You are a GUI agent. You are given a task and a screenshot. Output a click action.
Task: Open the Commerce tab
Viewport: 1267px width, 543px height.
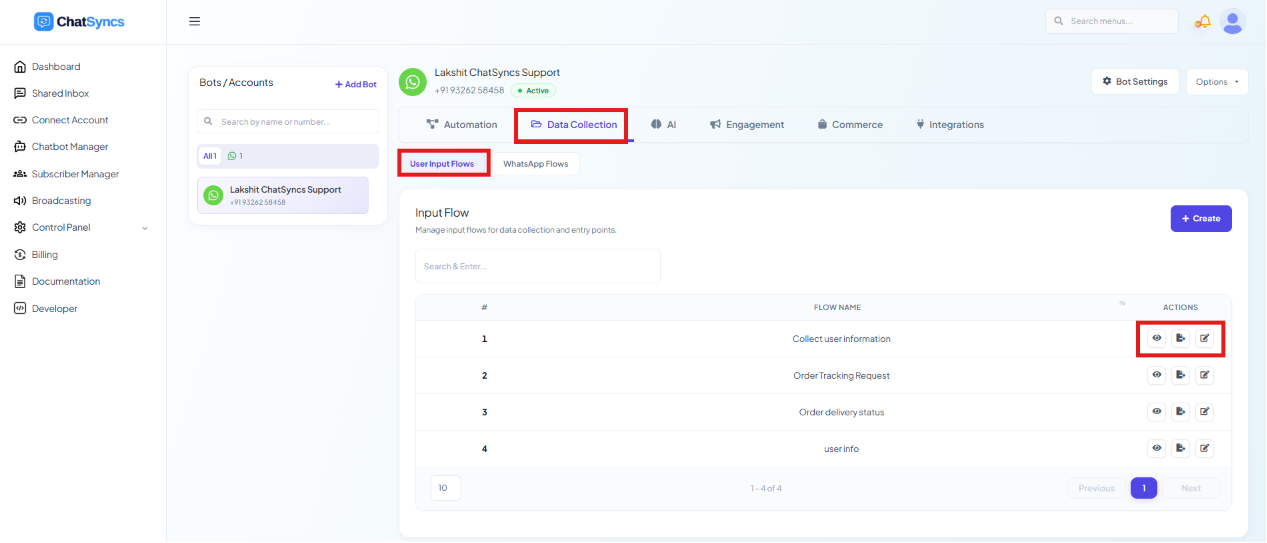850,125
